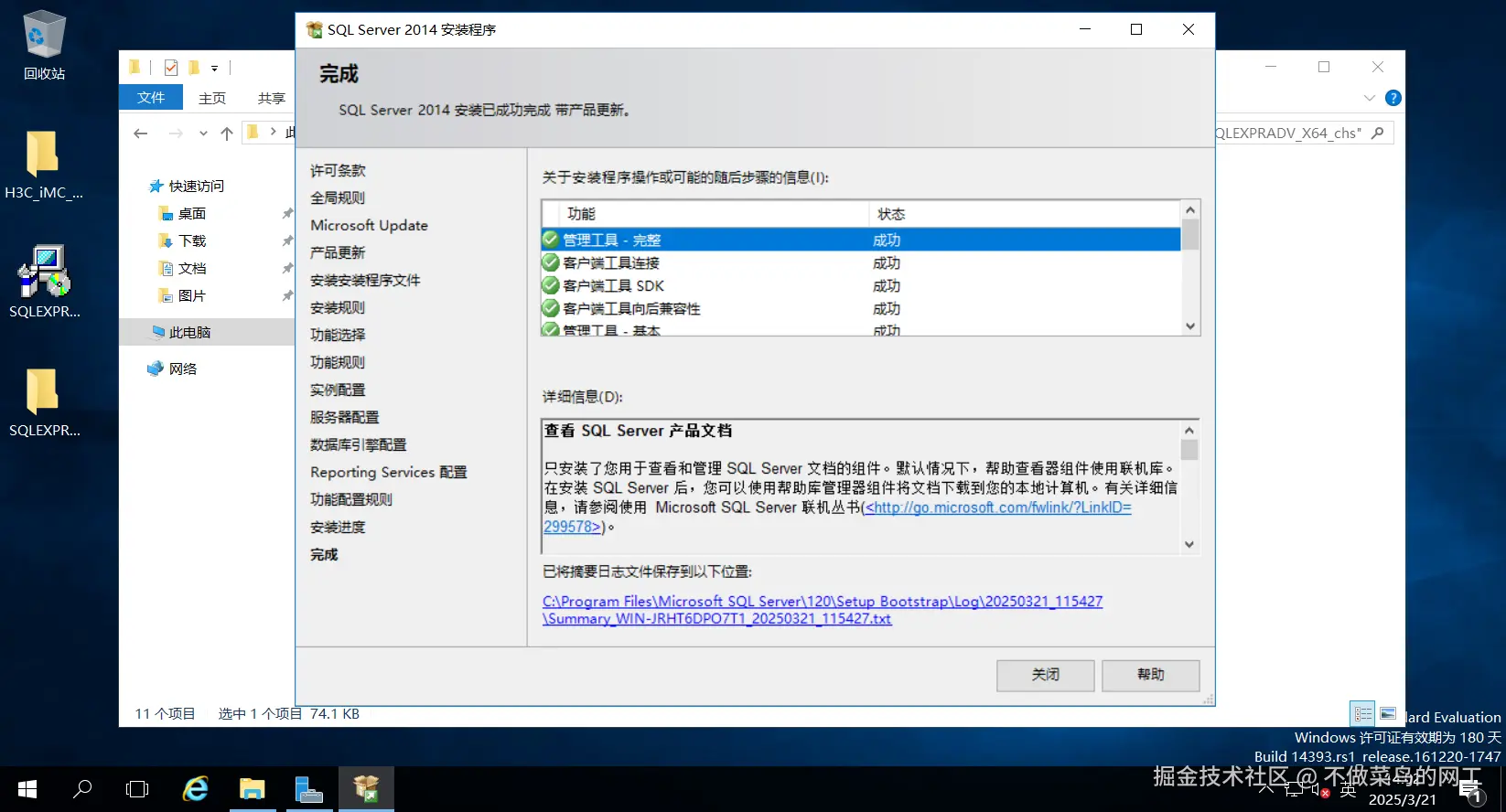The width and height of the screenshot is (1506, 812).
Task: Launch Internet Explorer from the taskbar
Action: 196,788
